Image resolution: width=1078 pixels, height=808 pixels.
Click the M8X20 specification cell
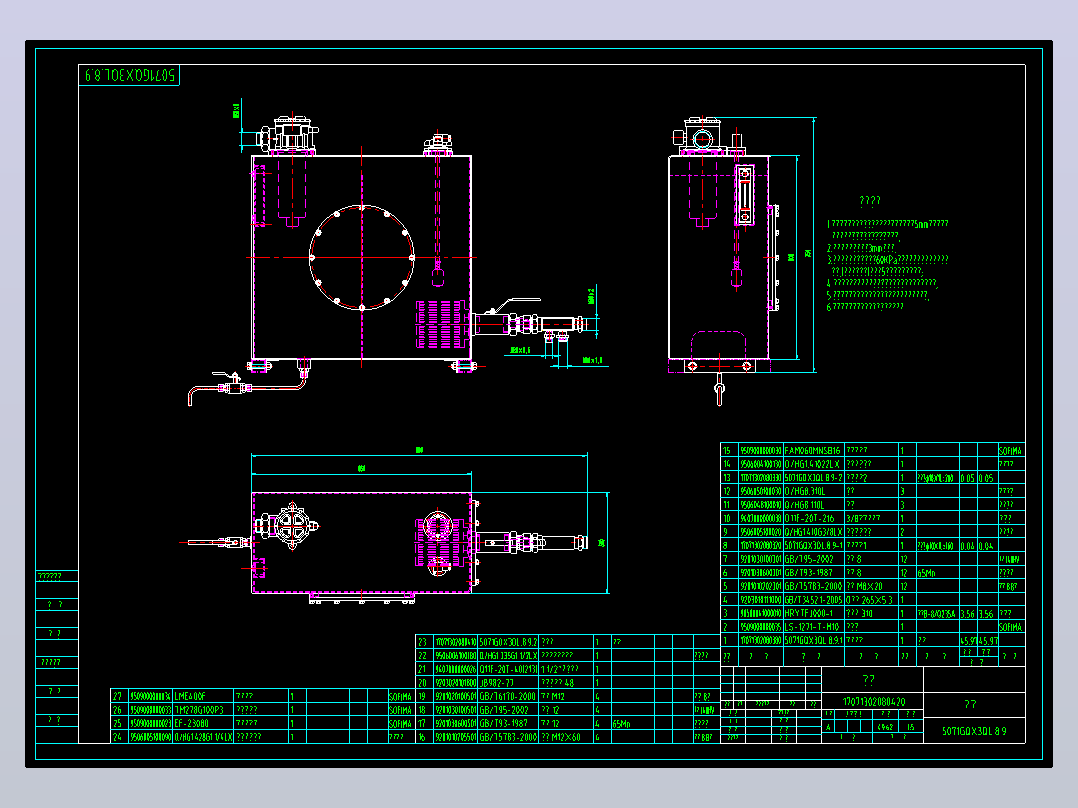pyautogui.click(x=870, y=586)
